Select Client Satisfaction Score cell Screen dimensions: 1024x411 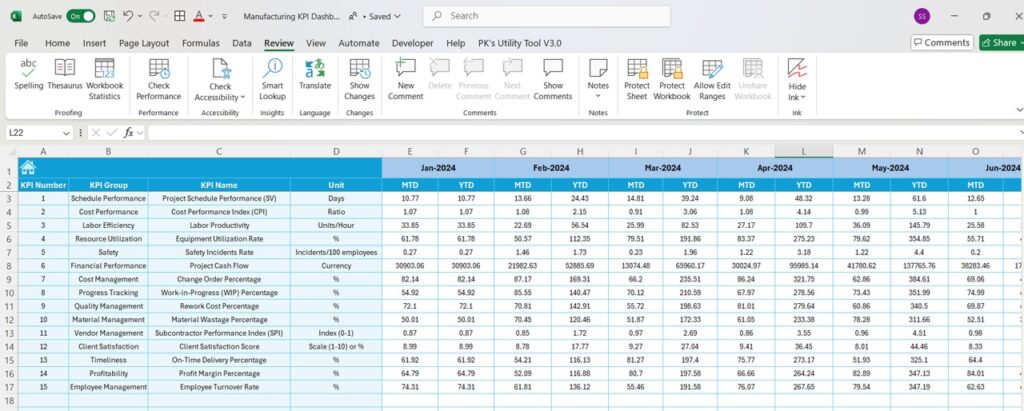pos(219,346)
